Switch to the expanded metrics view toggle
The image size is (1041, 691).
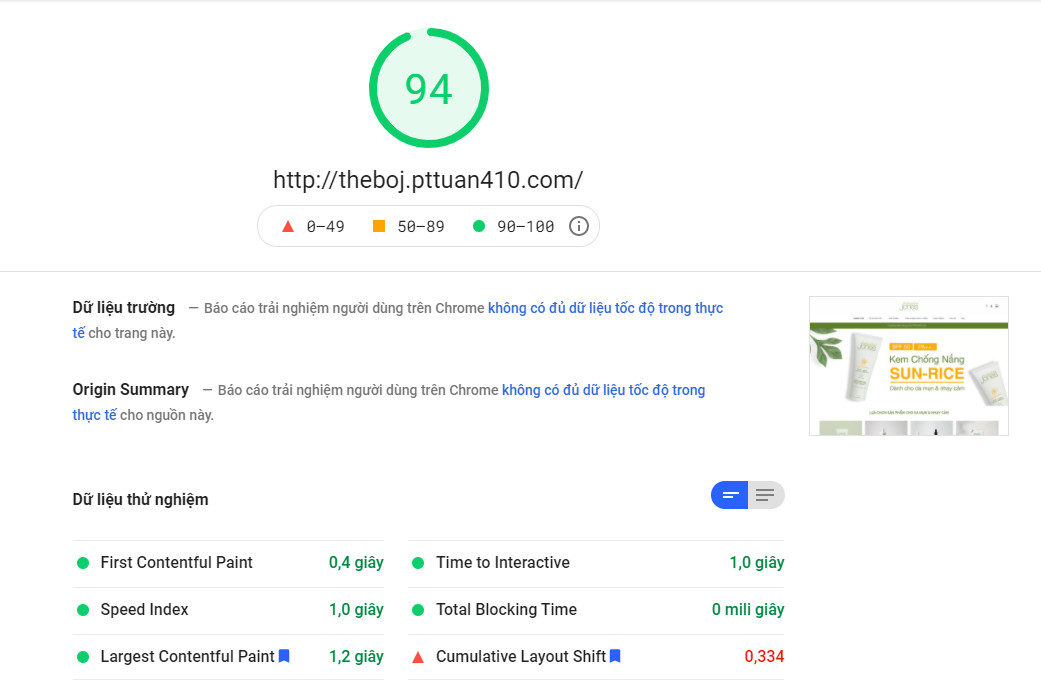766,495
